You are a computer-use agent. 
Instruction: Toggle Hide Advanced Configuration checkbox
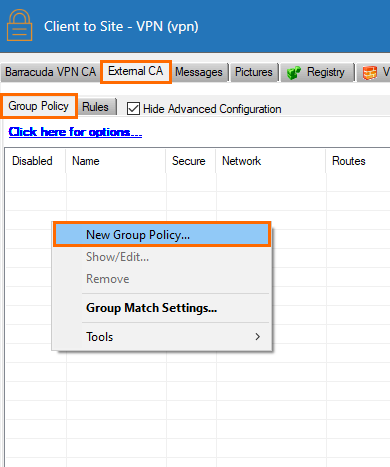click(x=133, y=109)
